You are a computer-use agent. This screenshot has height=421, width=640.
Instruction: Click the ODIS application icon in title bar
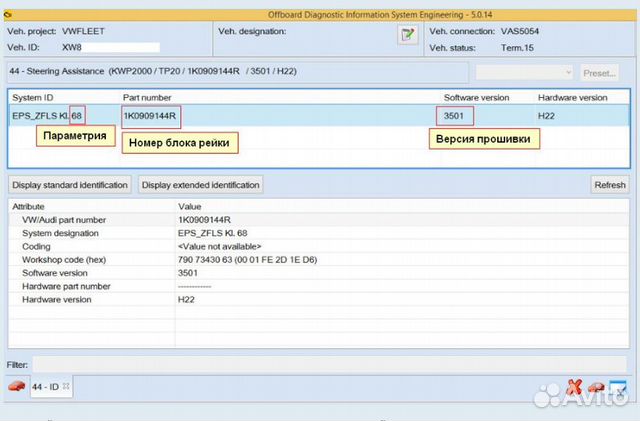point(7,15)
